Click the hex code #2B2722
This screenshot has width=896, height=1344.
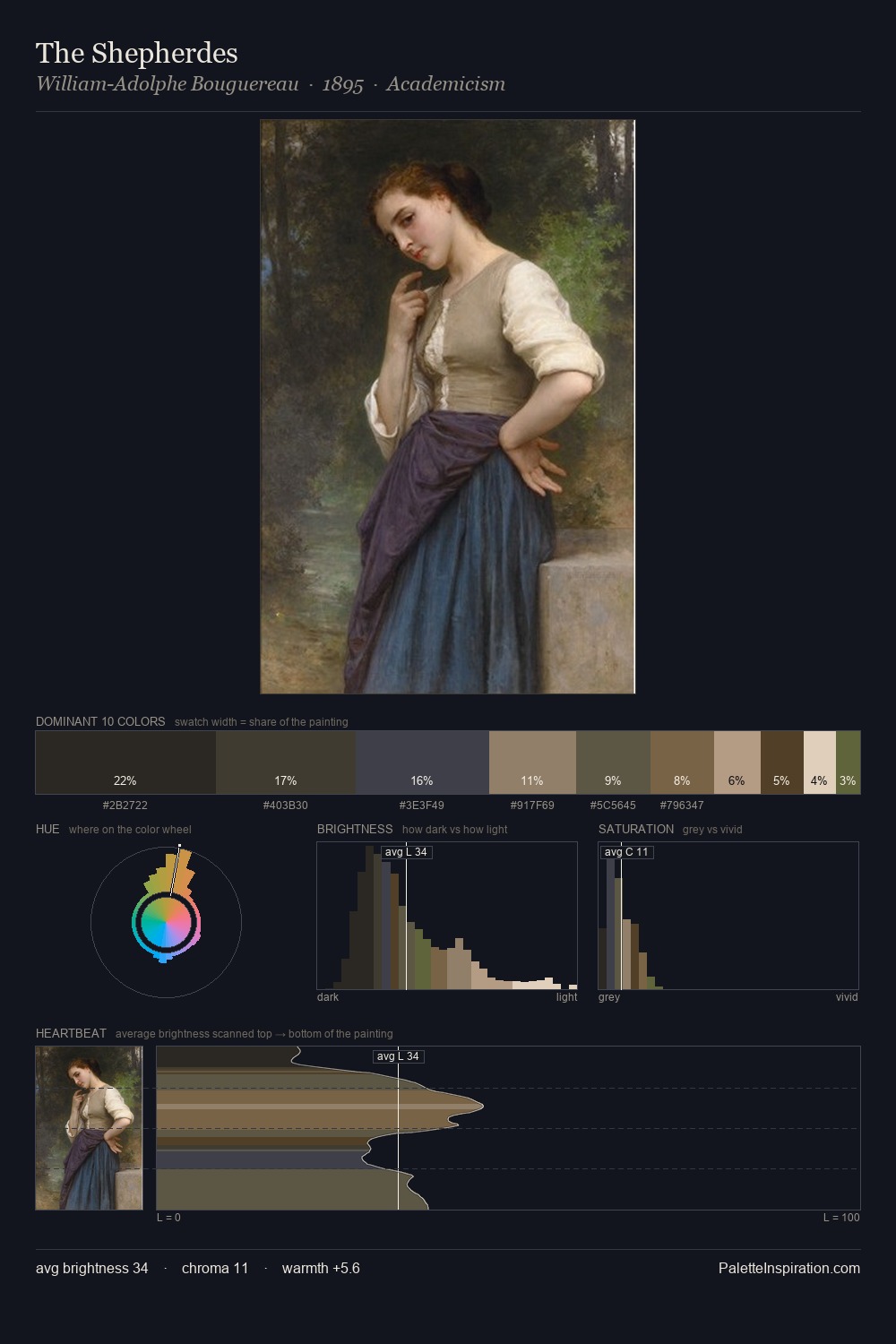tap(125, 805)
